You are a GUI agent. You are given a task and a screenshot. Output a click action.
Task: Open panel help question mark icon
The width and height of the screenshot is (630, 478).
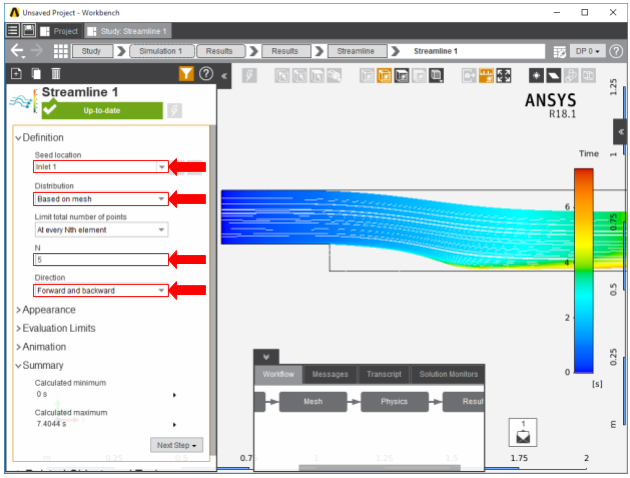(x=206, y=74)
